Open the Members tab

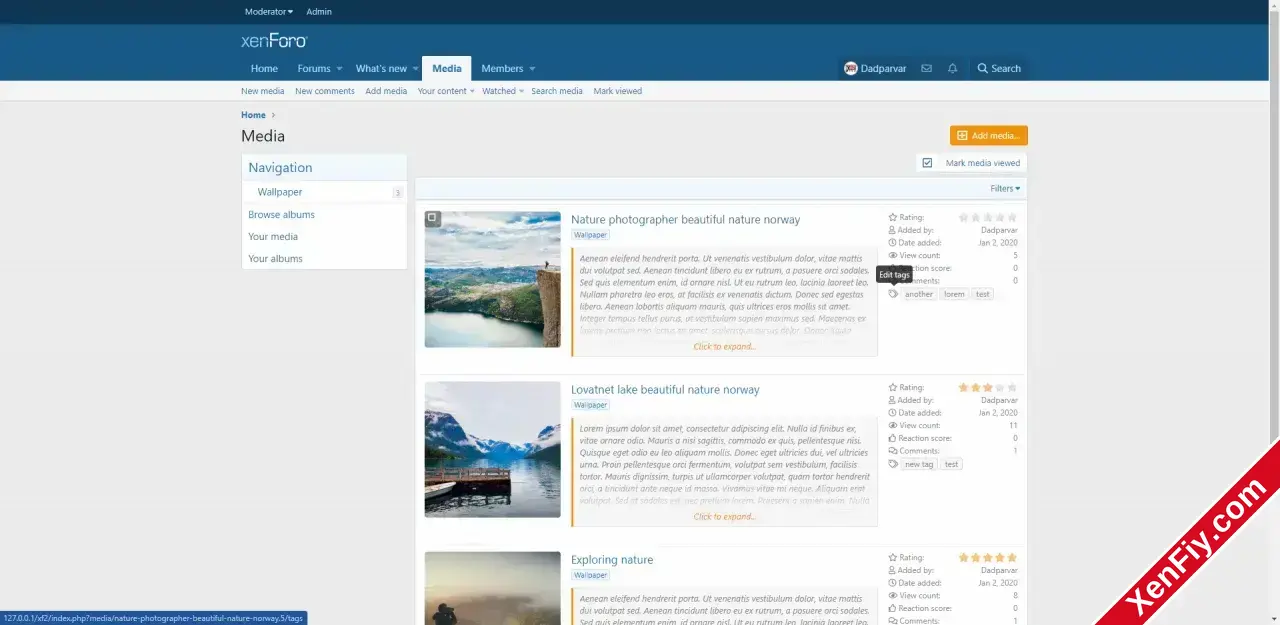click(x=502, y=69)
